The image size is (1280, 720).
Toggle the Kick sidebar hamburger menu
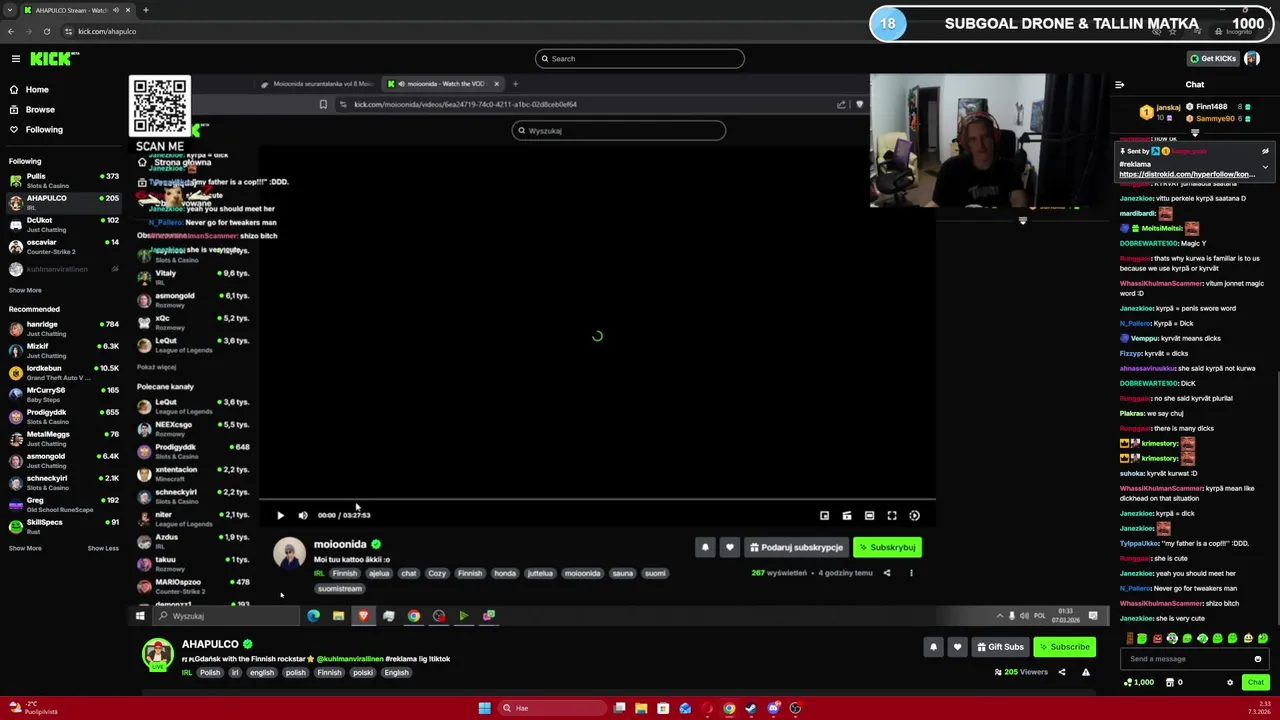[x=15, y=59]
